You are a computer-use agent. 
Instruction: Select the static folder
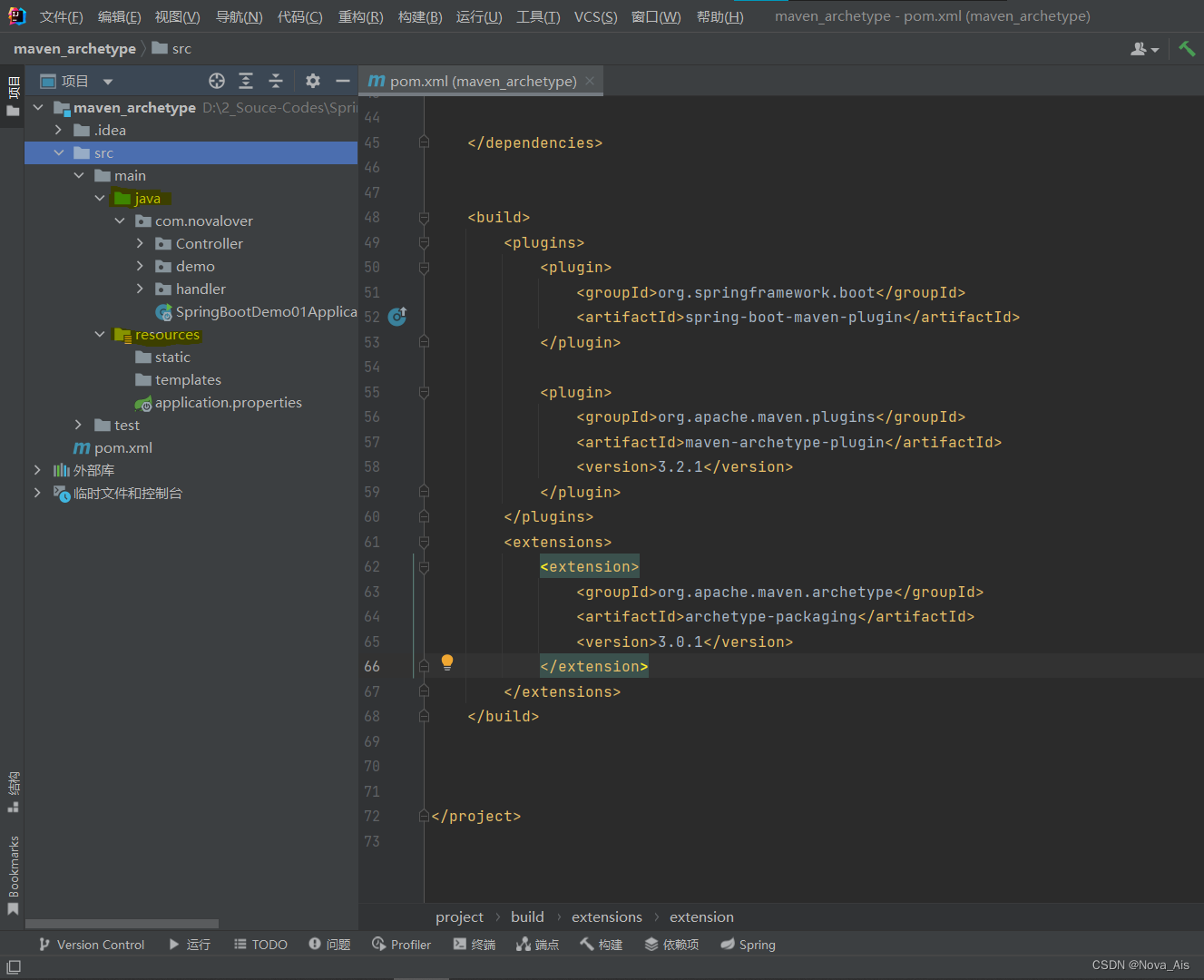click(x=162, y=357)
